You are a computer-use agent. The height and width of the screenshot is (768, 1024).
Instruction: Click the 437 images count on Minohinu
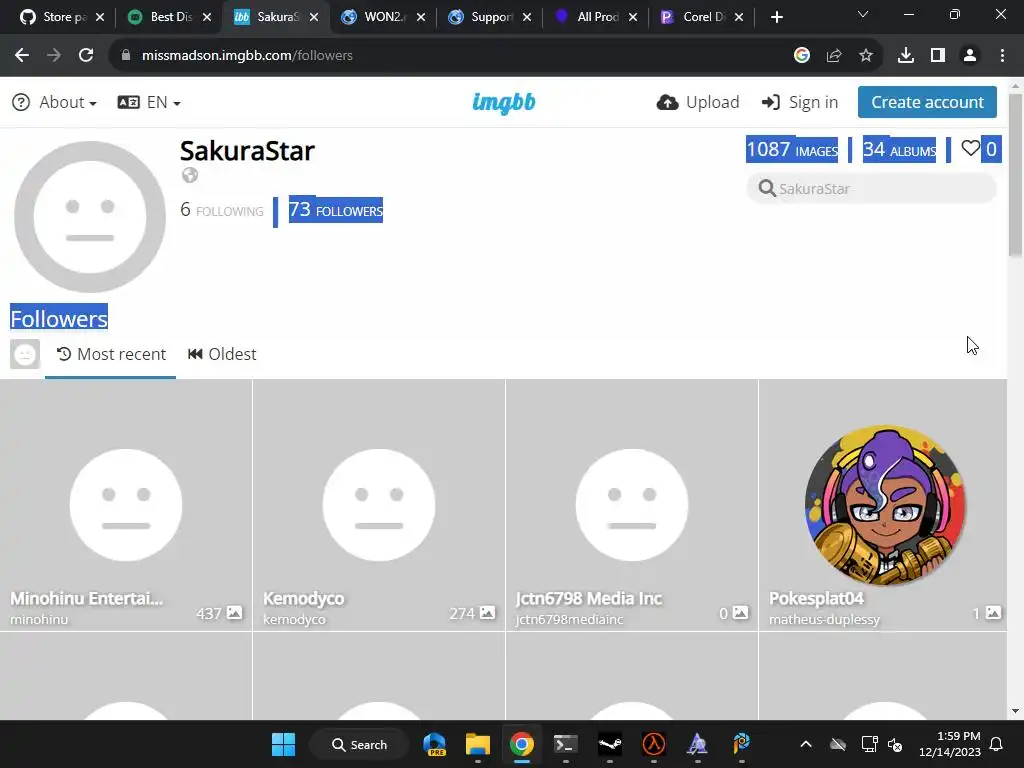219,613
